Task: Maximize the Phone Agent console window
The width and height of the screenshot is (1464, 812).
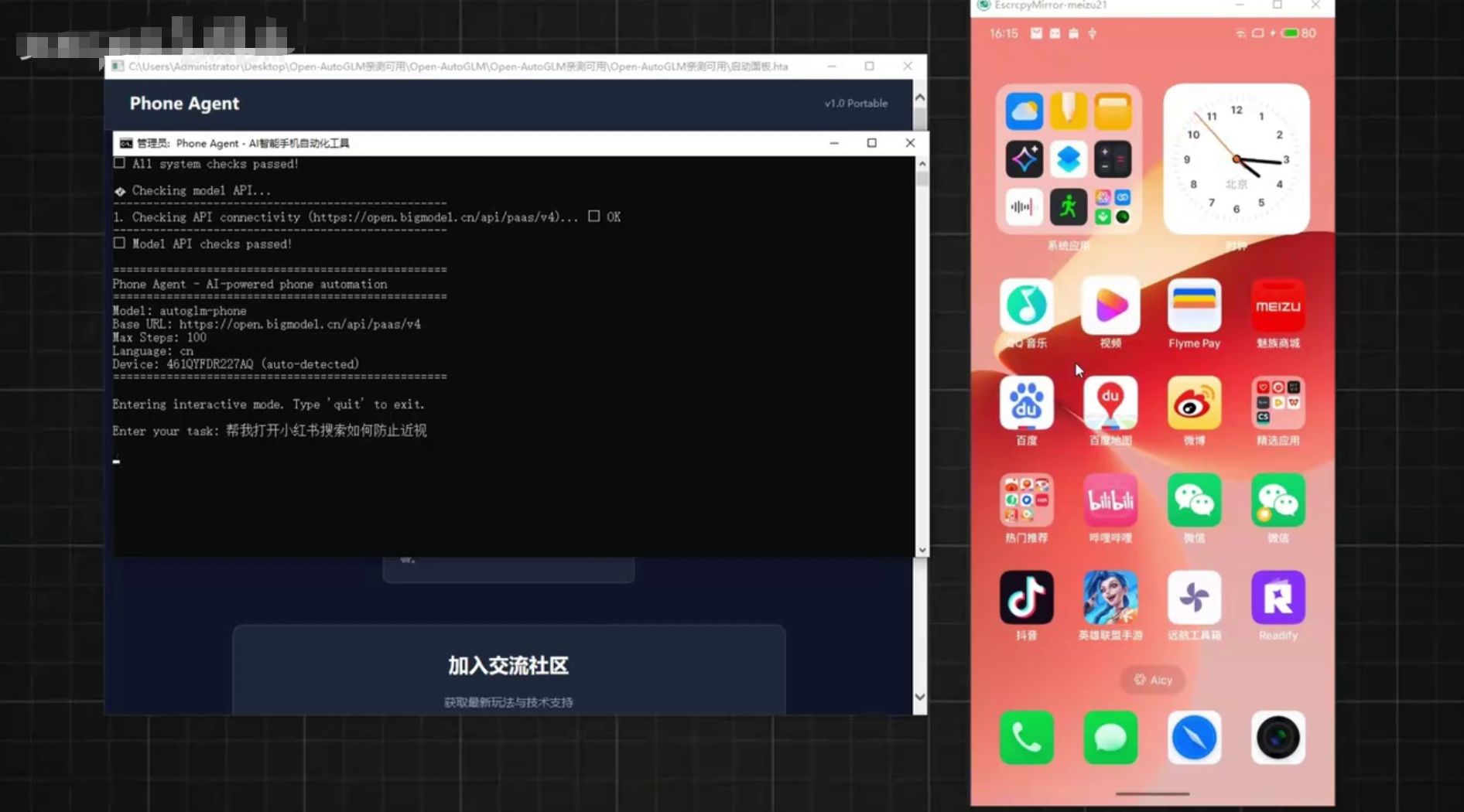Action: pyautogui.click(x=871, y=143)
